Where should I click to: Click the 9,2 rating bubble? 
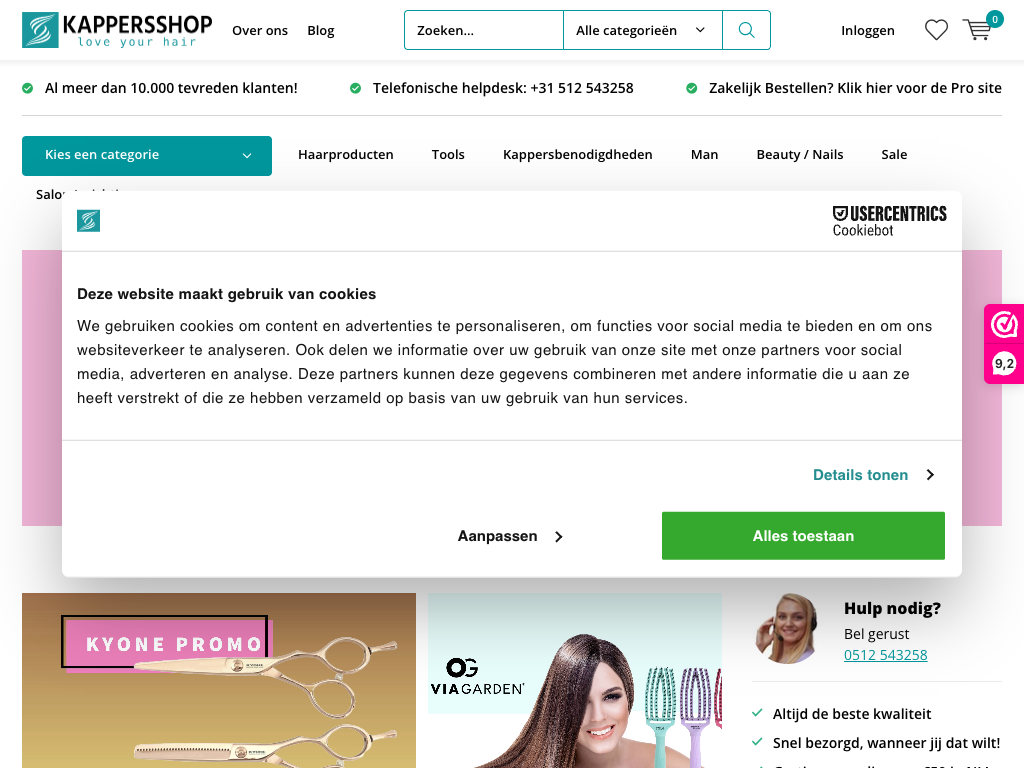pyautogui.click(x=1004, y=364)
